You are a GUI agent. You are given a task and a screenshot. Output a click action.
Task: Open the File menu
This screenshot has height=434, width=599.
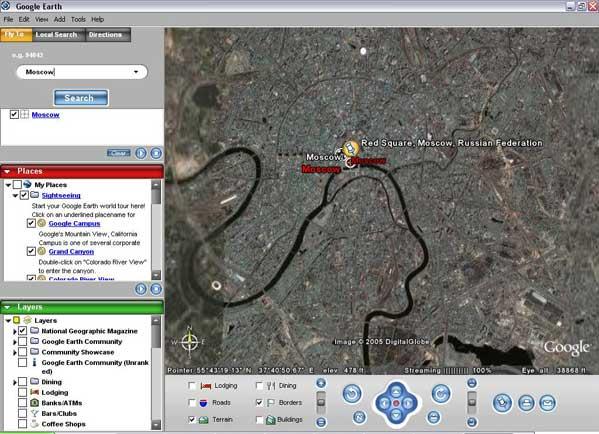[8, 19]
